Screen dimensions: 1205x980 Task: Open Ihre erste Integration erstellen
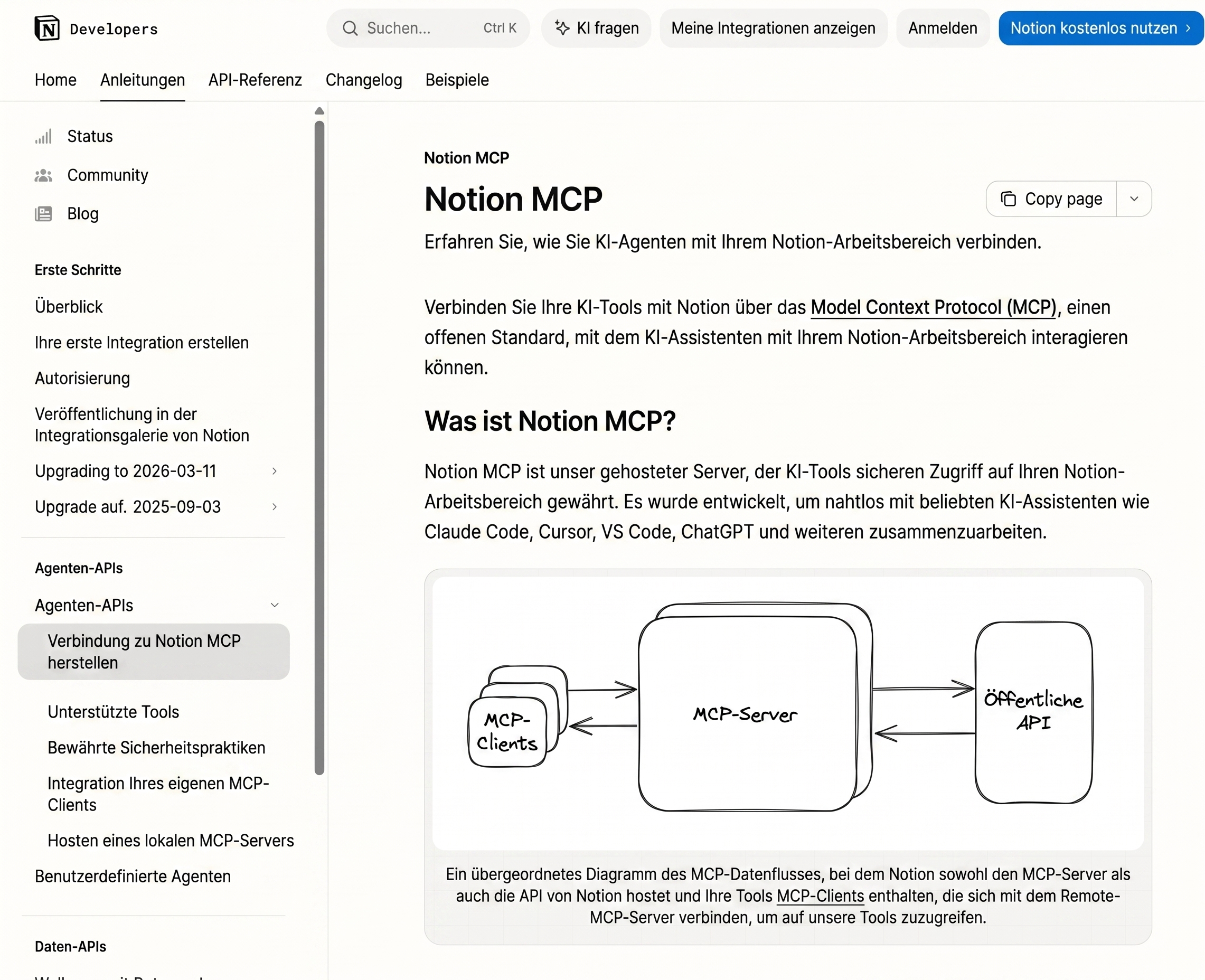pos(141,343)
